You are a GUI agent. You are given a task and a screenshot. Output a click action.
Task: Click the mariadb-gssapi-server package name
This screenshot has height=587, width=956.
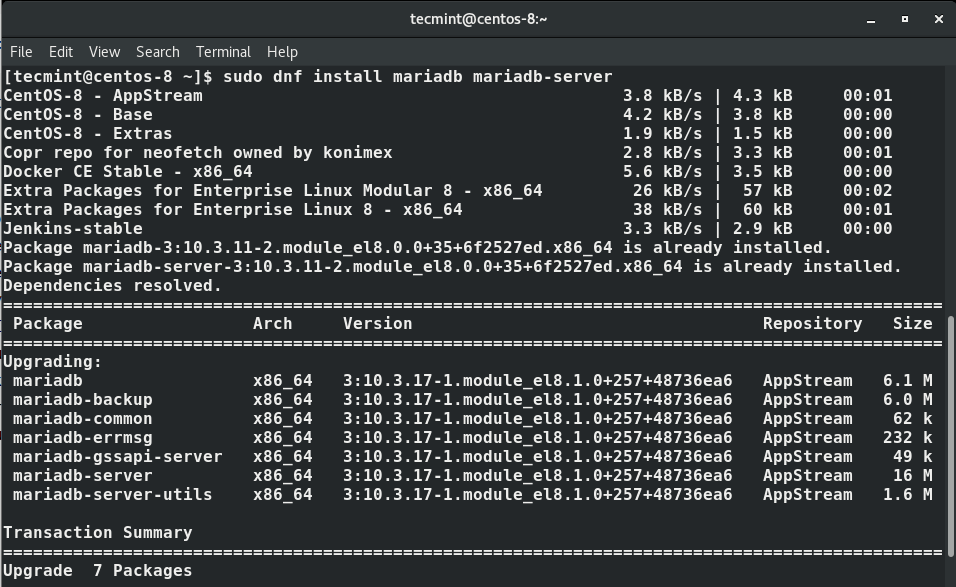coord(118,457)
